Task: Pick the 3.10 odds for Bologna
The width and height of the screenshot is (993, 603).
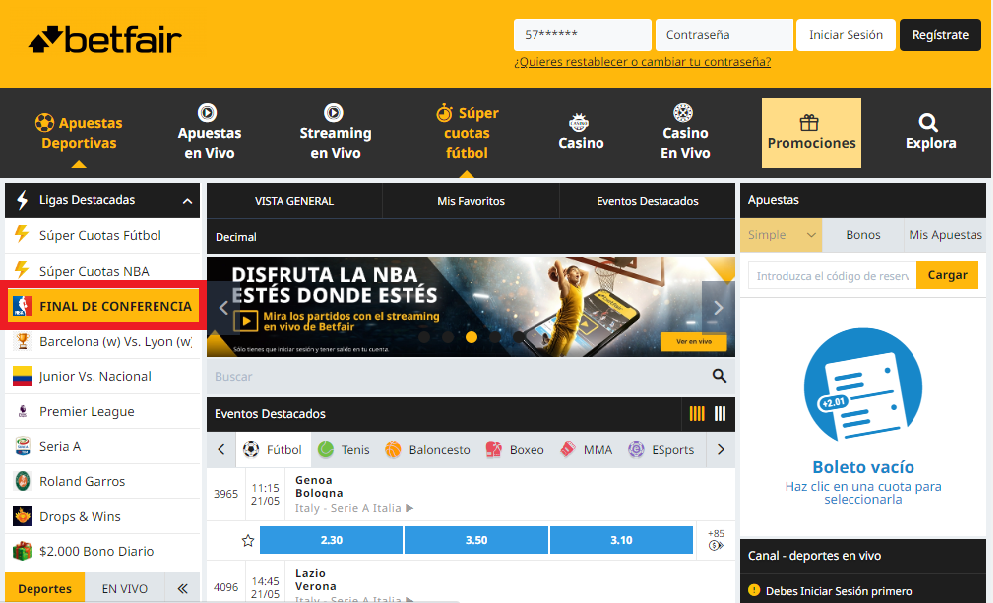Action: (621, 540)
